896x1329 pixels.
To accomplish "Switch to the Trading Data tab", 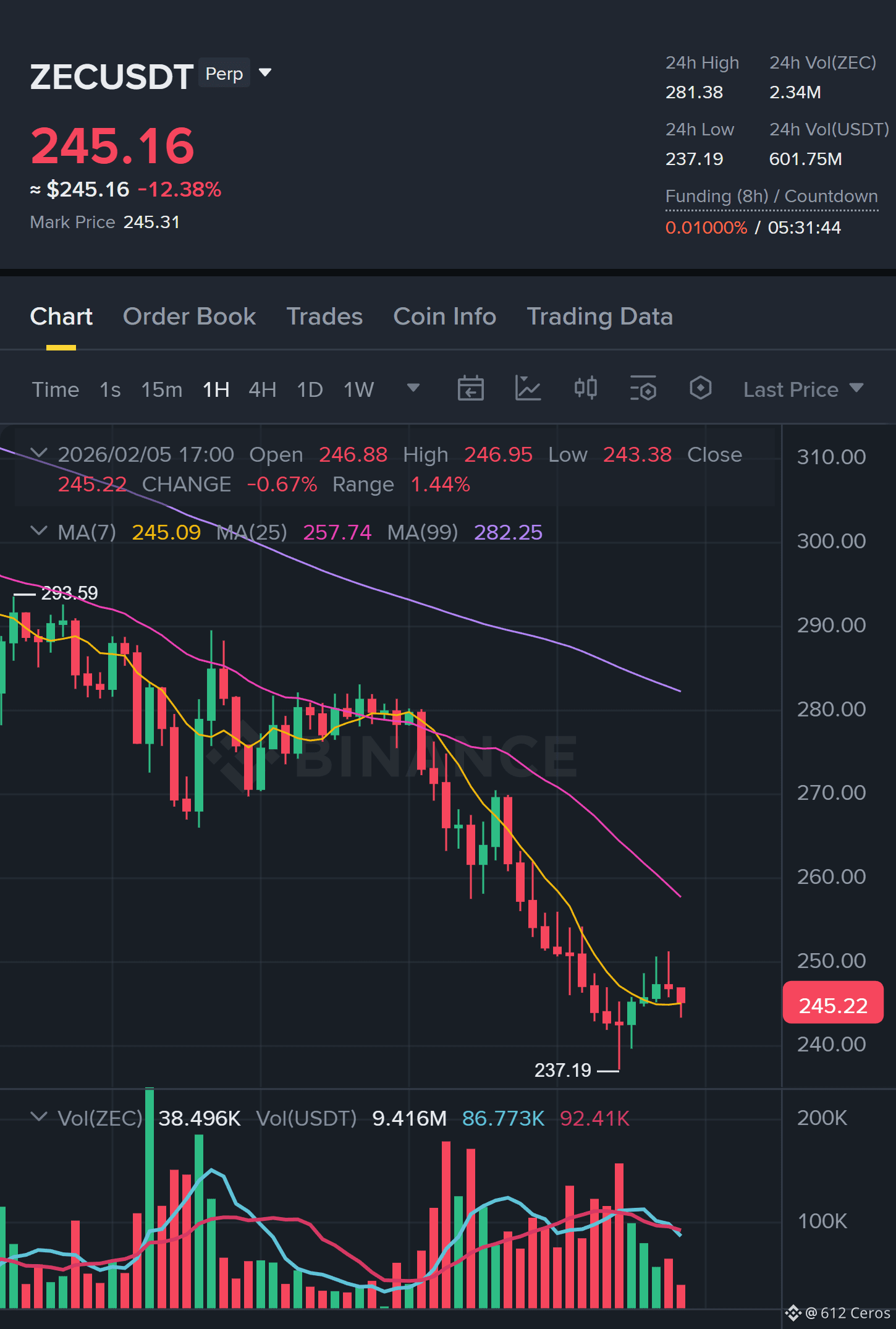I will point(599,316).
